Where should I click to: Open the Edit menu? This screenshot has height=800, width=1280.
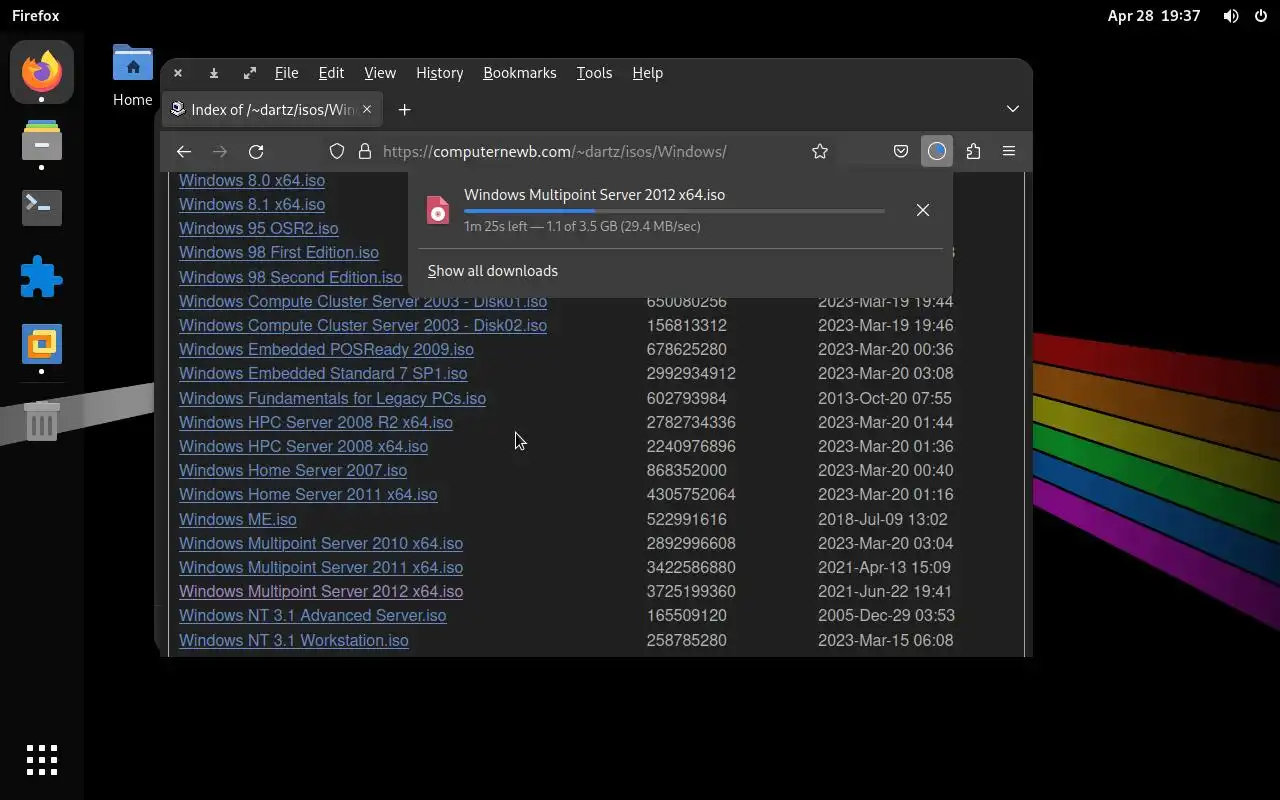331,73
